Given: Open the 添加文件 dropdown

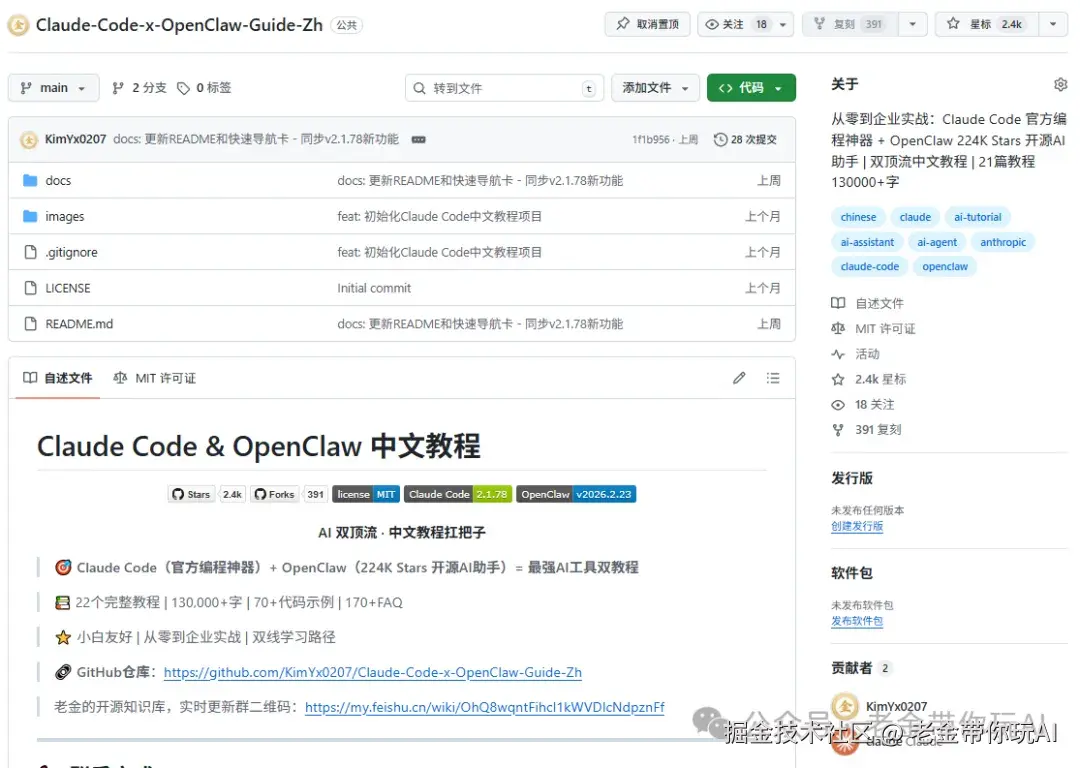Looking at the screenshot, I should 655,87.
